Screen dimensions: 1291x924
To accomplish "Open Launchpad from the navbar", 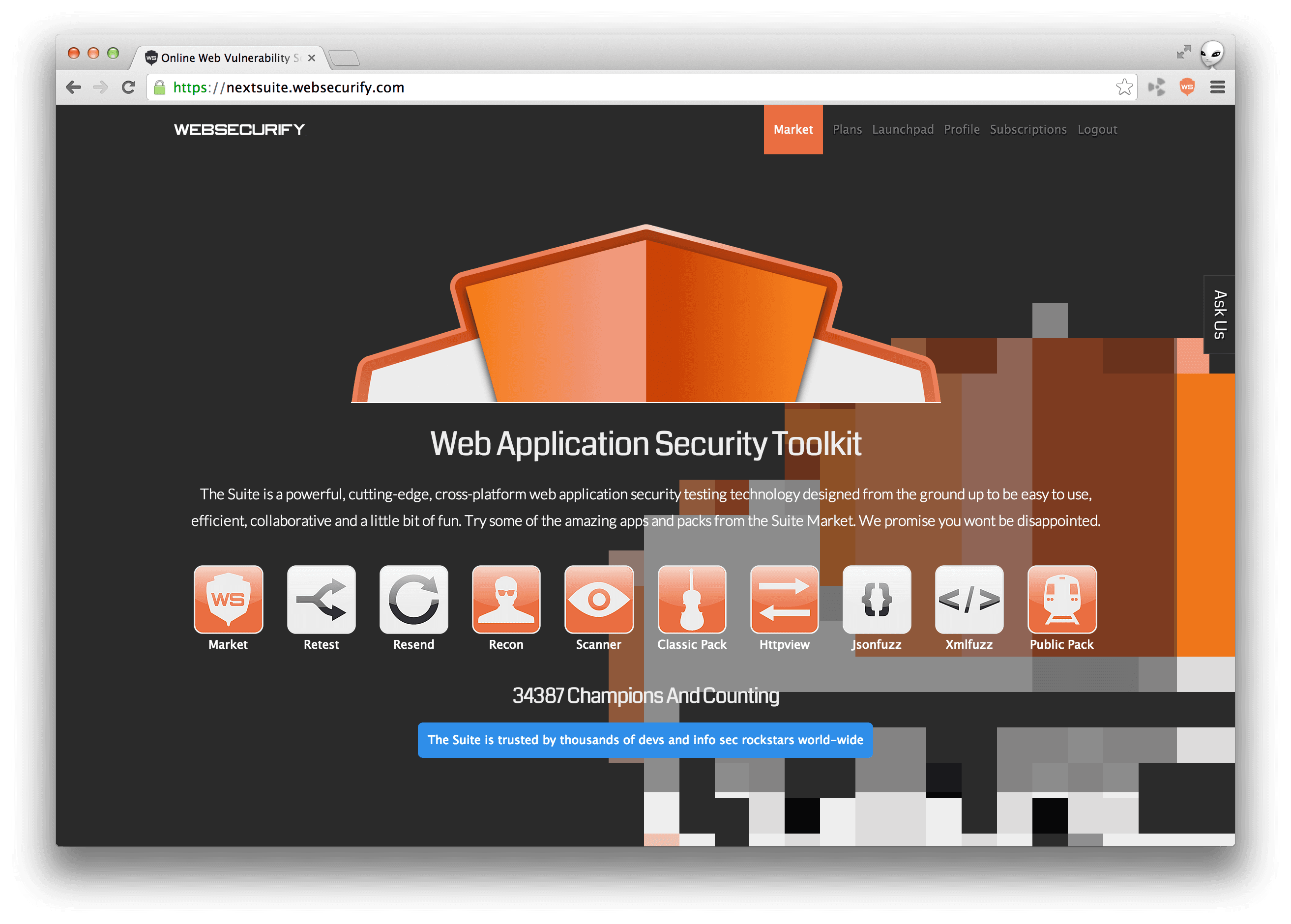I will tap(903, 129).
